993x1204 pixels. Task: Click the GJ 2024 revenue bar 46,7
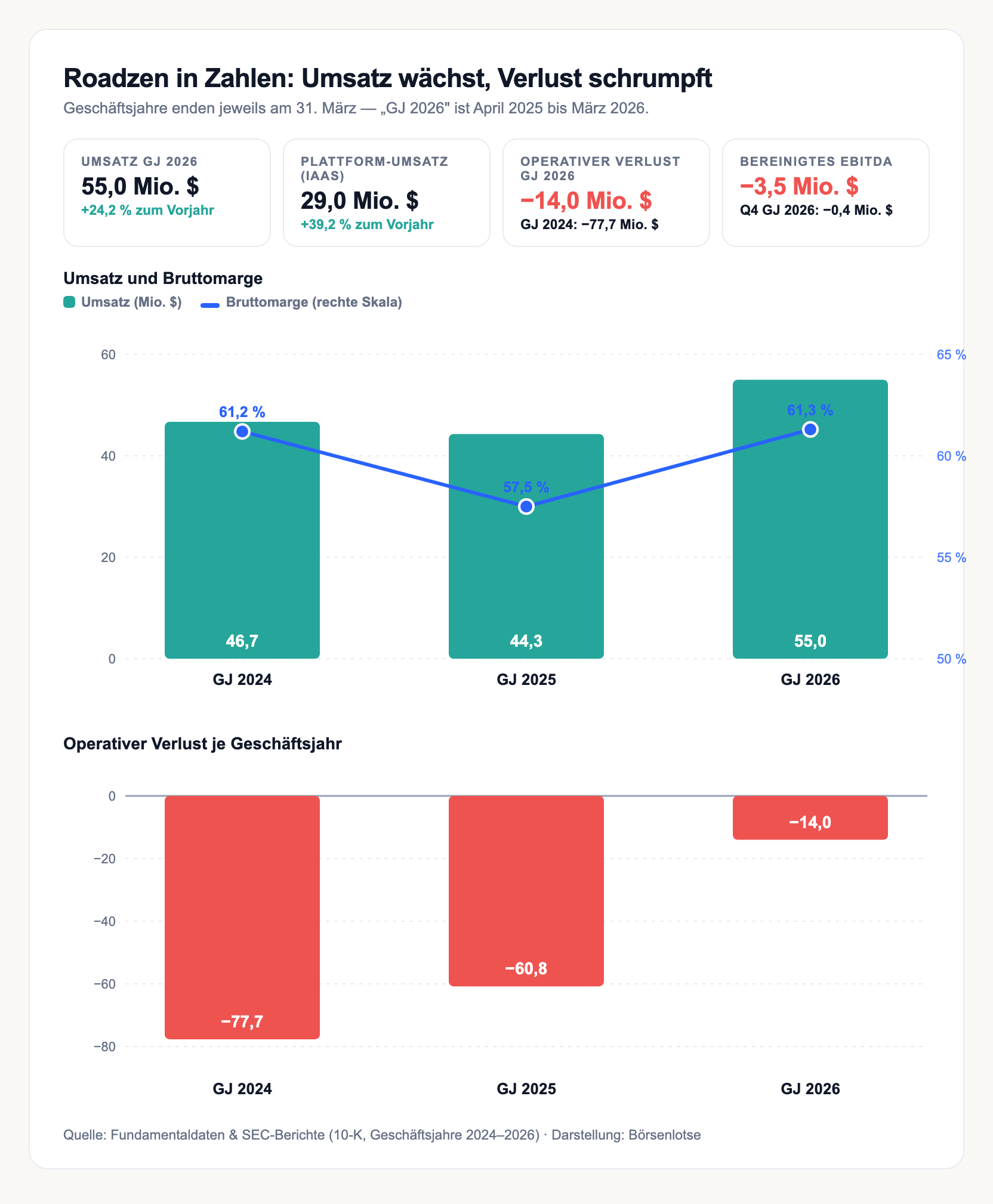click(x=242, y=540)
